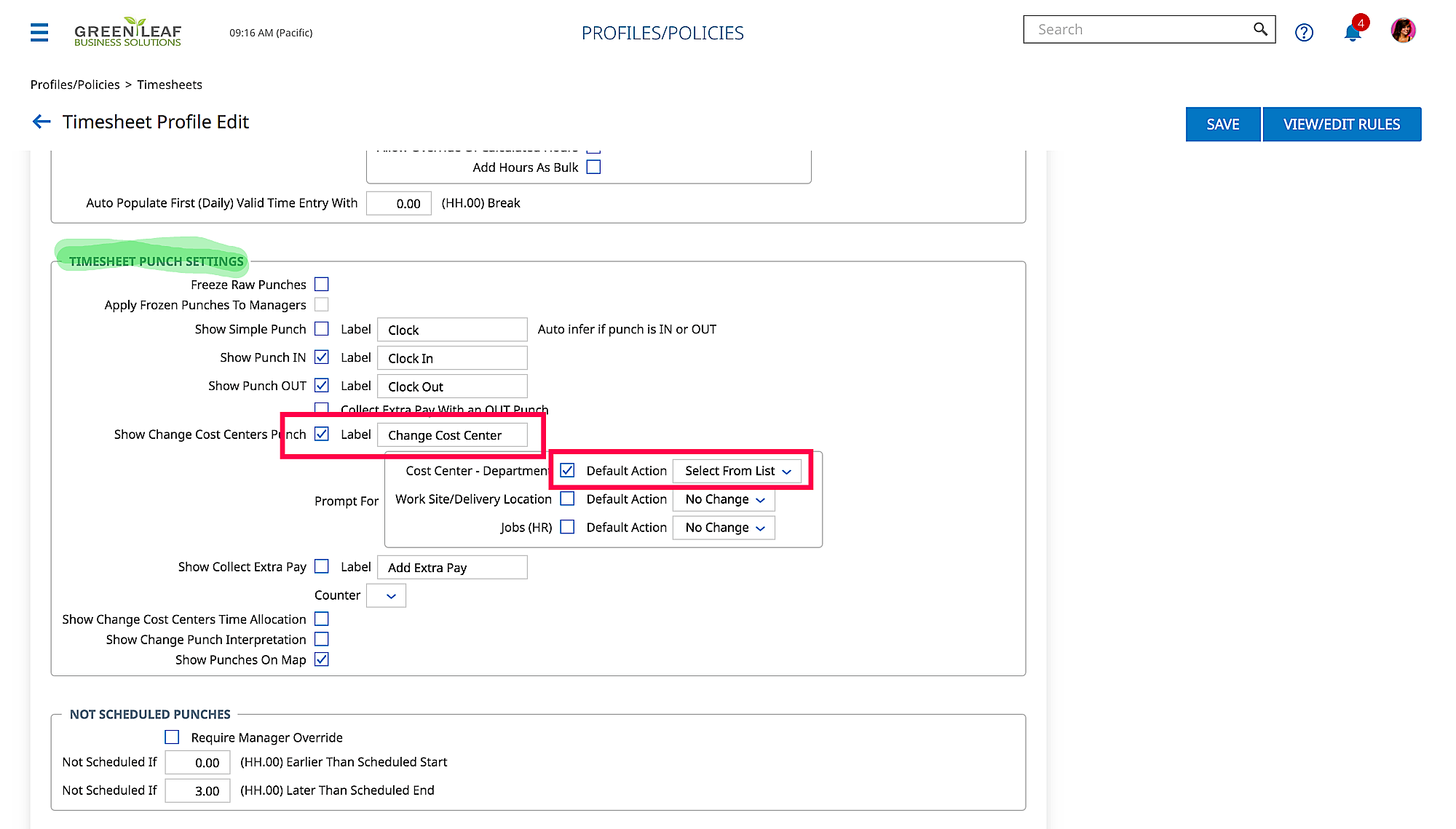The width and height of the screenshot is (1456, 829).
Task: Click the search magnifier icon
Action: (1259, 30)
